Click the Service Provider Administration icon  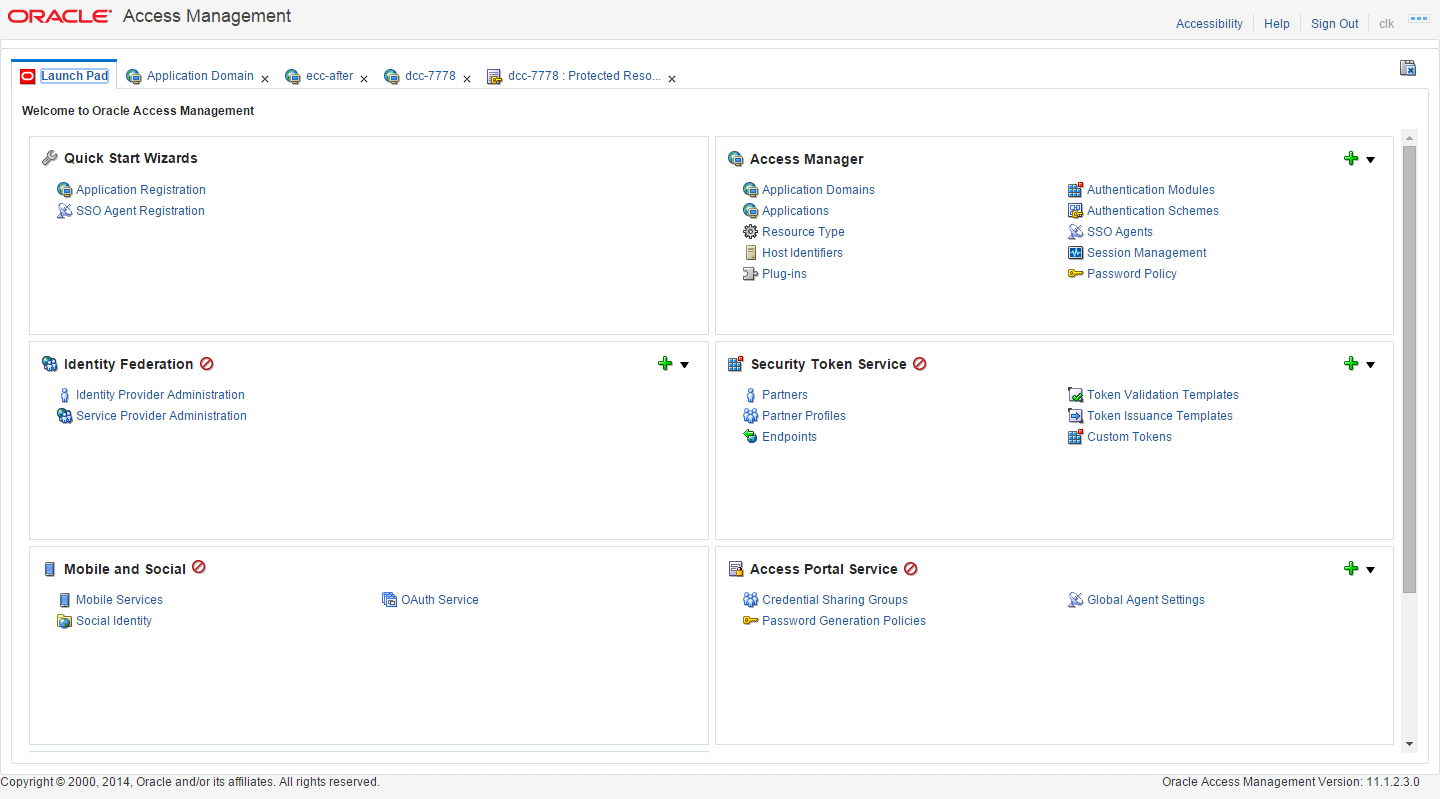[x=65, y=416]
